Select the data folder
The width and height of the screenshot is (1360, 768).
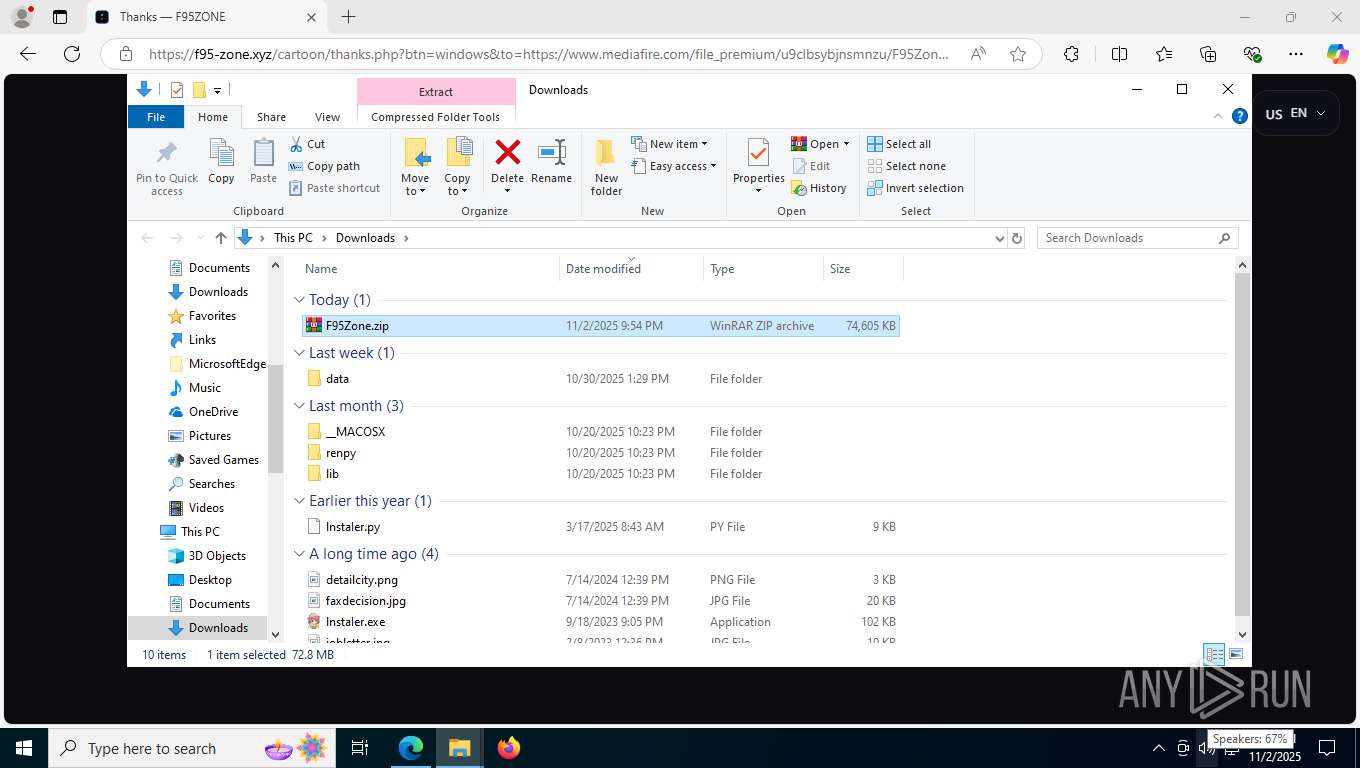[601, 379]
